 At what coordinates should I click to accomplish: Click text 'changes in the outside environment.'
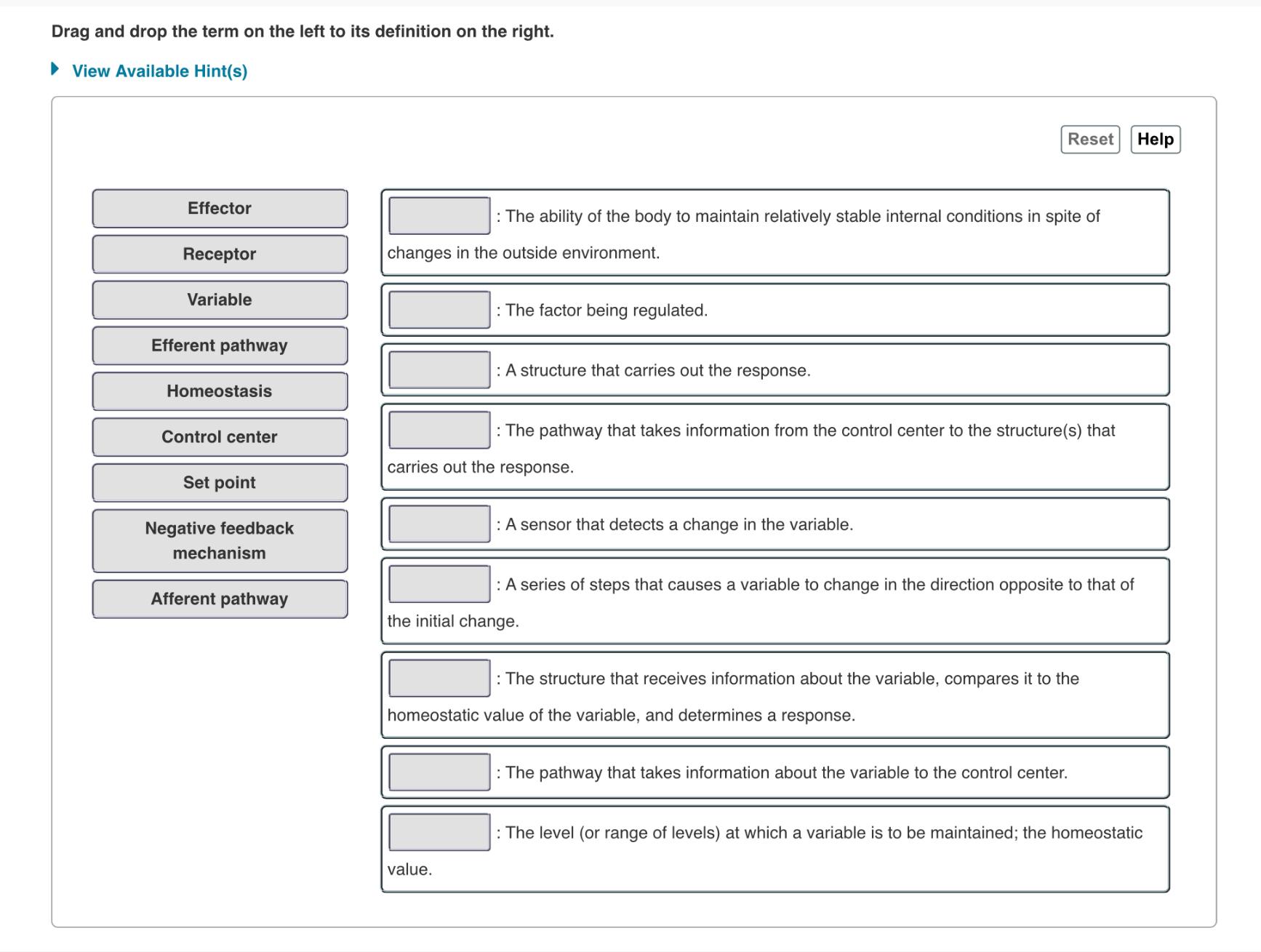[524, 253]
